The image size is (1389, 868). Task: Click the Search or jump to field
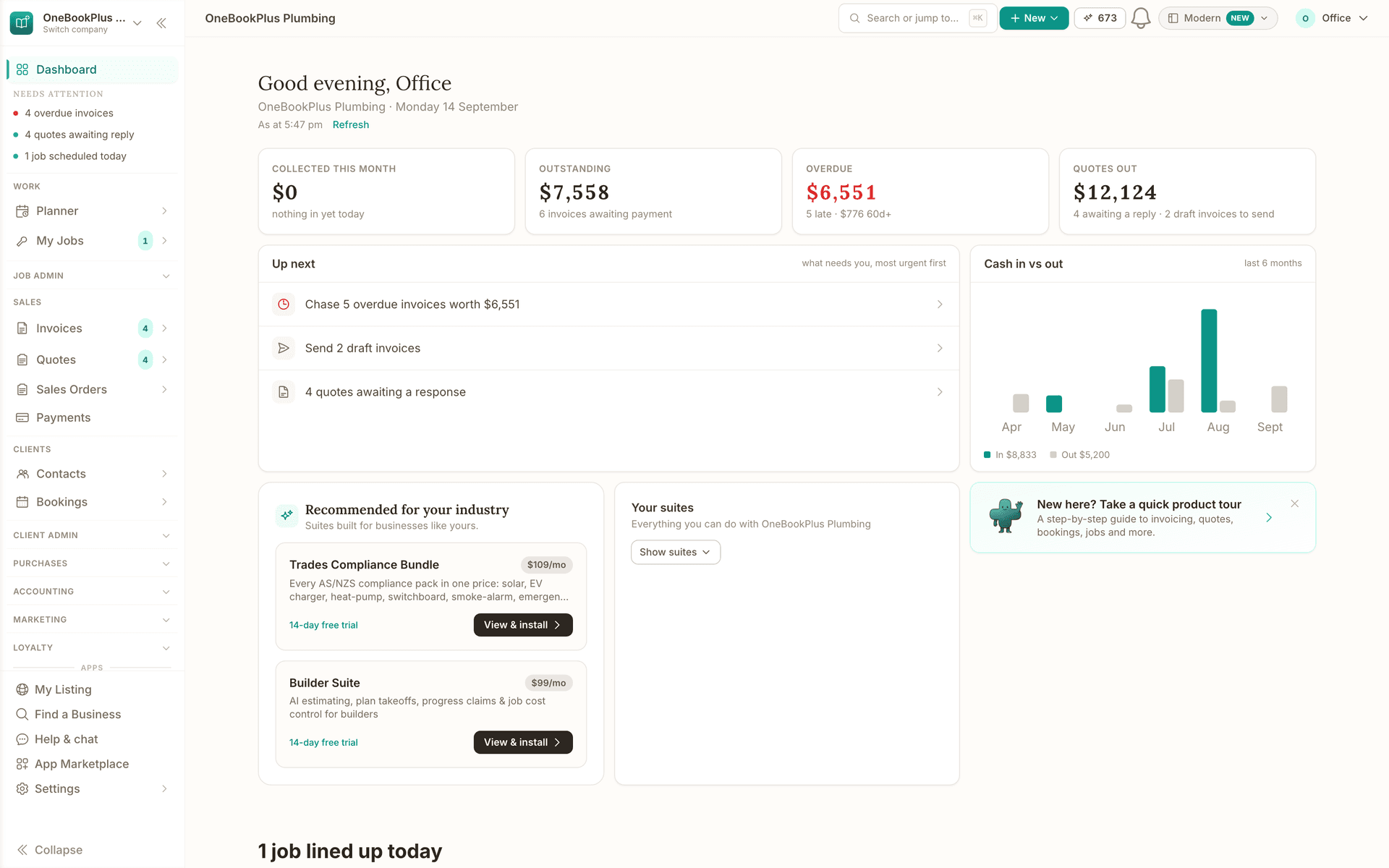pyautogui.click(x=917, y=18)
